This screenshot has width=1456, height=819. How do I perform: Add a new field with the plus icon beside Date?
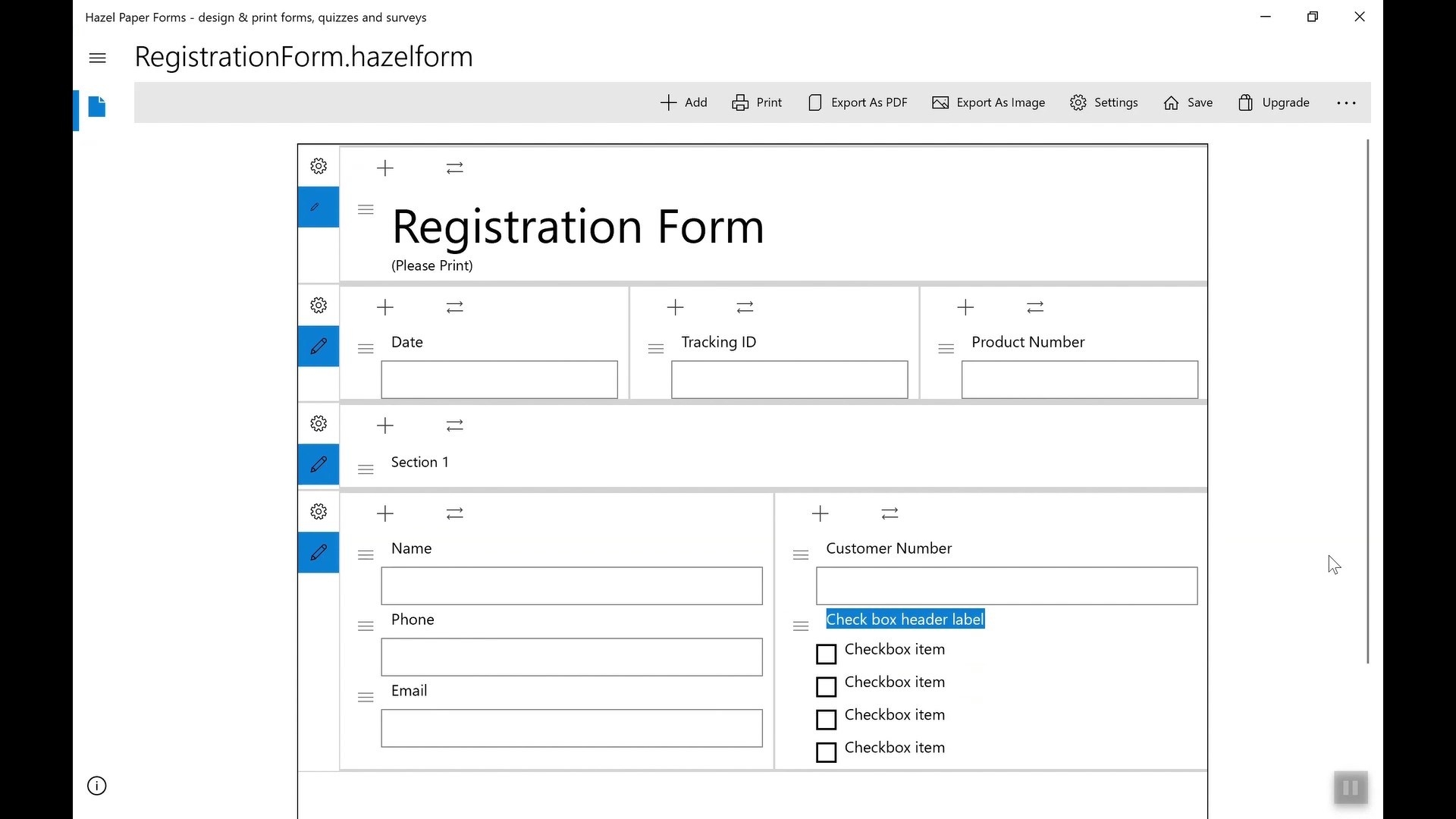coord(384,307)
